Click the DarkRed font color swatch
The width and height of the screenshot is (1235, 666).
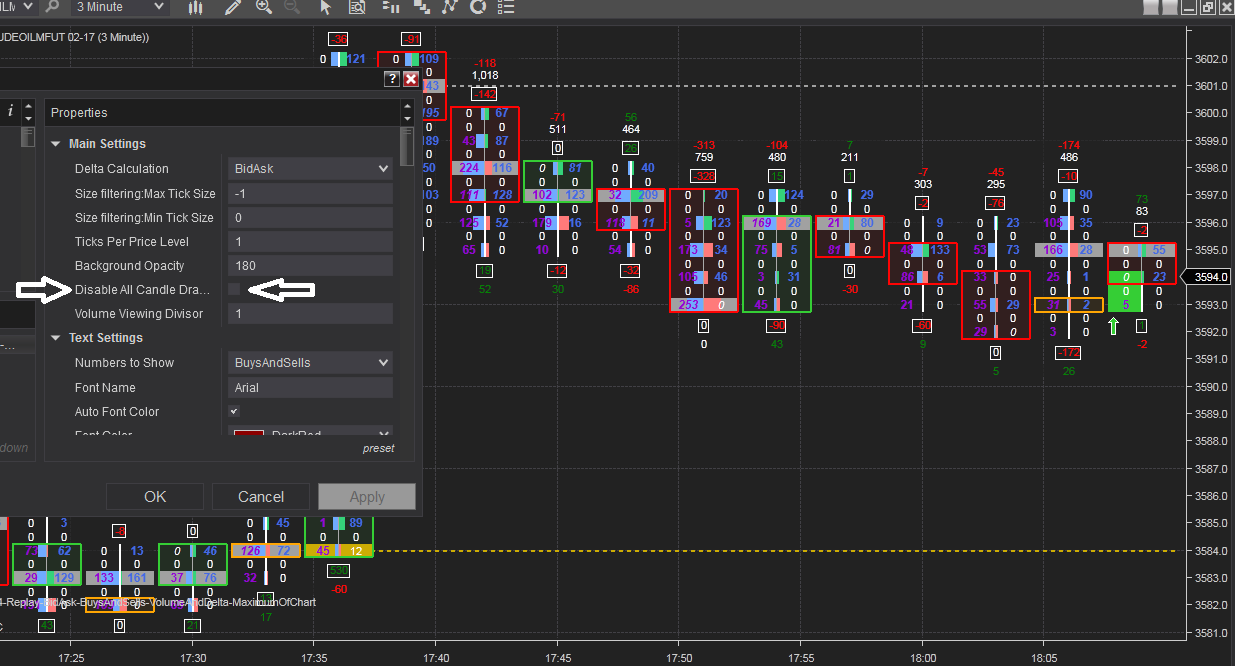click(248, 434)
